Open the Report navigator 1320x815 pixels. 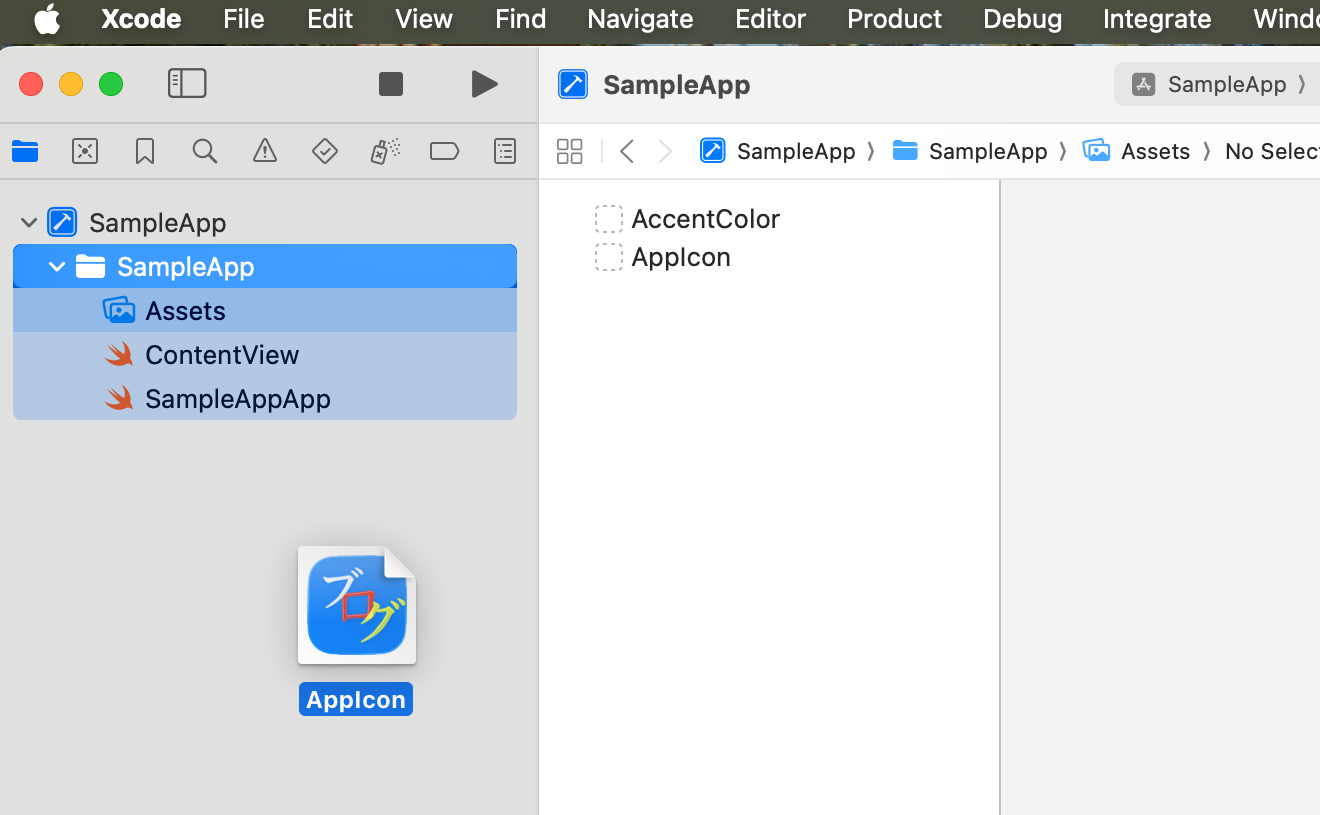coord(505,151)
